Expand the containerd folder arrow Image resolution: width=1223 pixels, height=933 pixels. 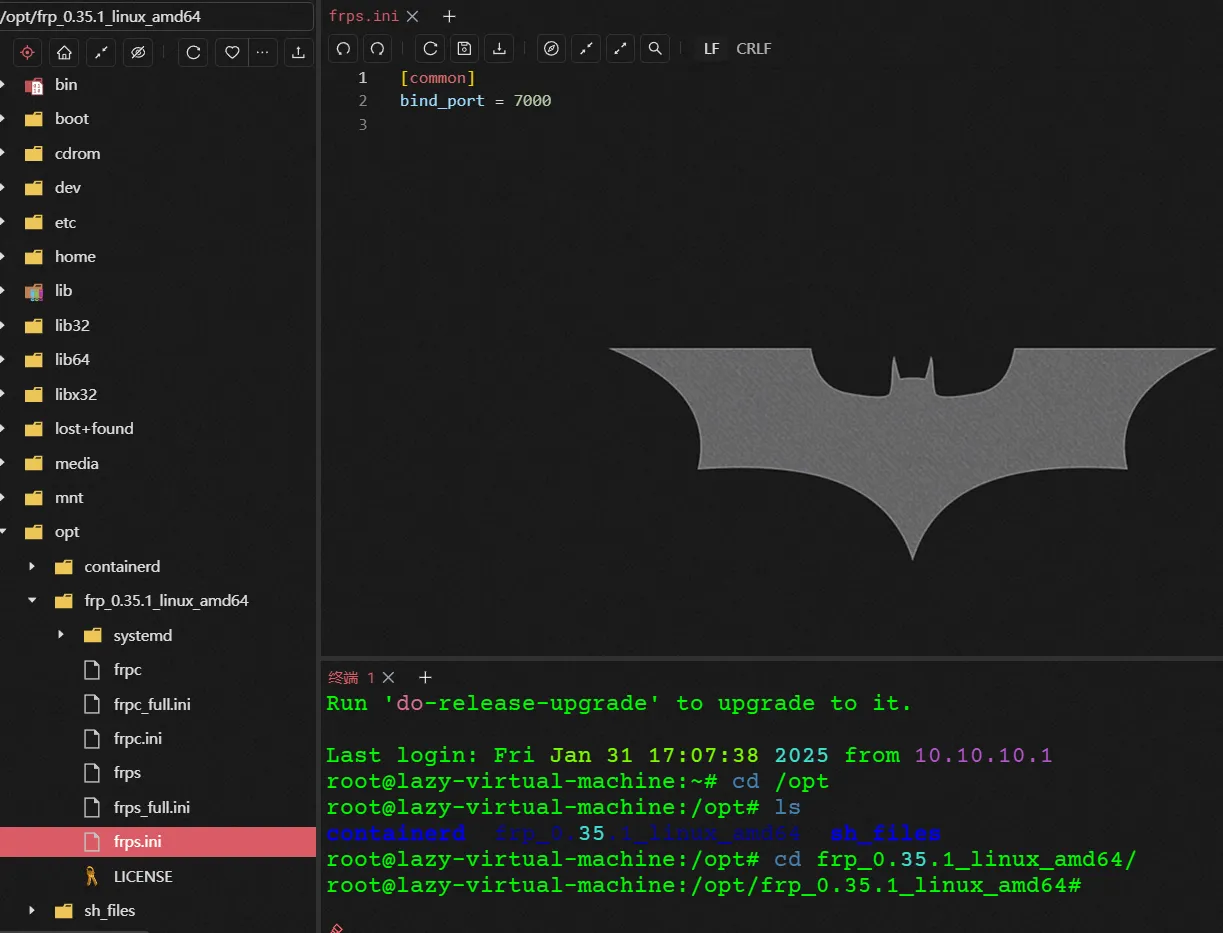32,567
